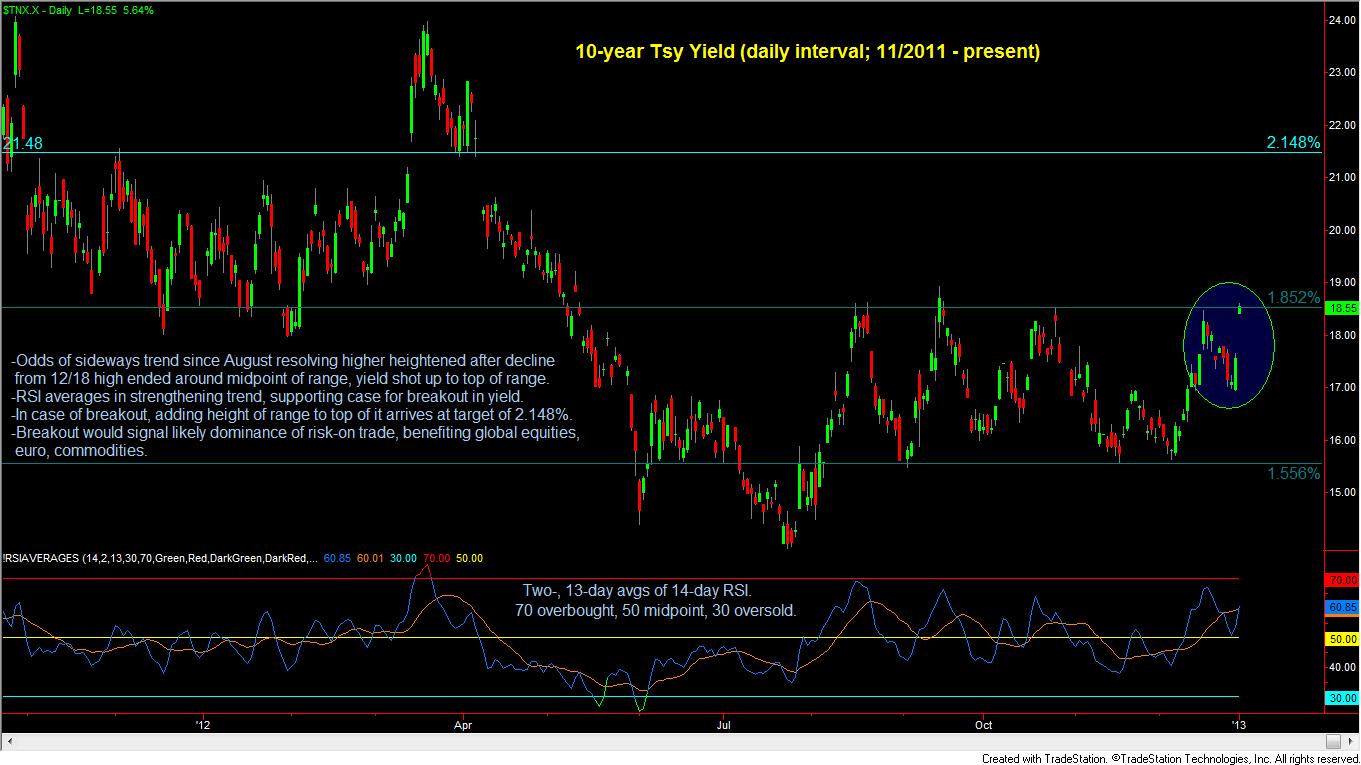
Task: Click the 24.00 price axis label
Action: (1341, 20)
